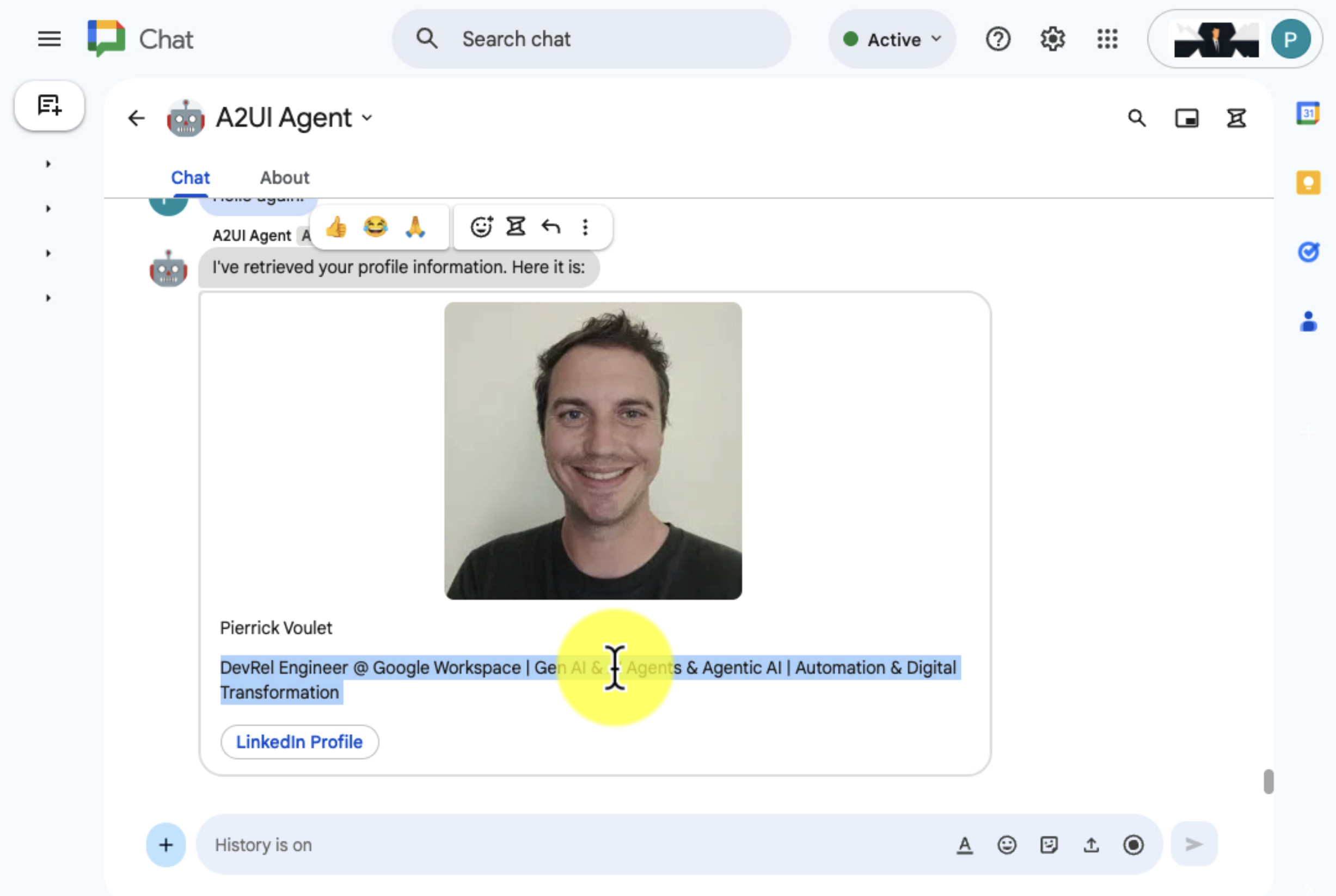Viewport: 1336px width, 896px height.
Task: Click the more options three-dot menu on the message
Action: [585, 227]
